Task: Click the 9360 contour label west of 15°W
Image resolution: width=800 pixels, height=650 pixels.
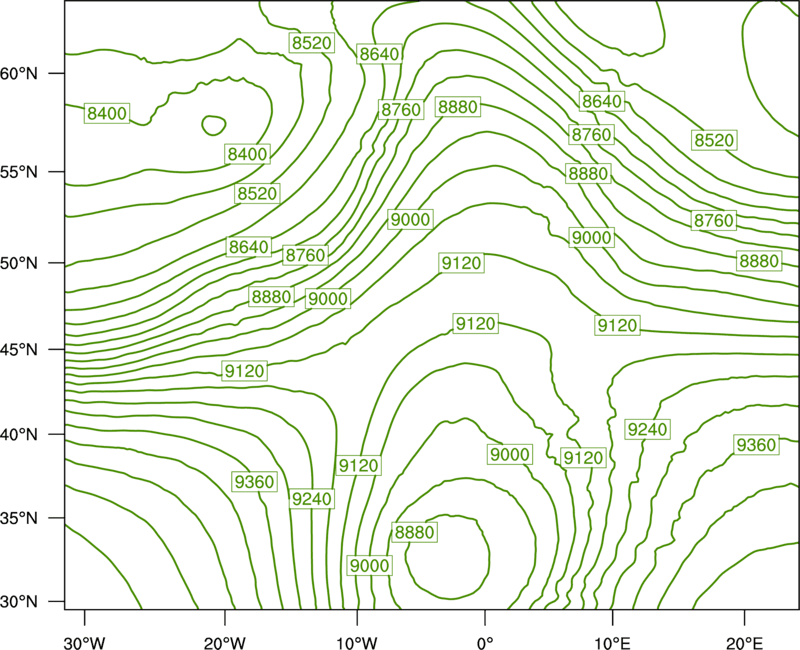Action: coord(255,481)
